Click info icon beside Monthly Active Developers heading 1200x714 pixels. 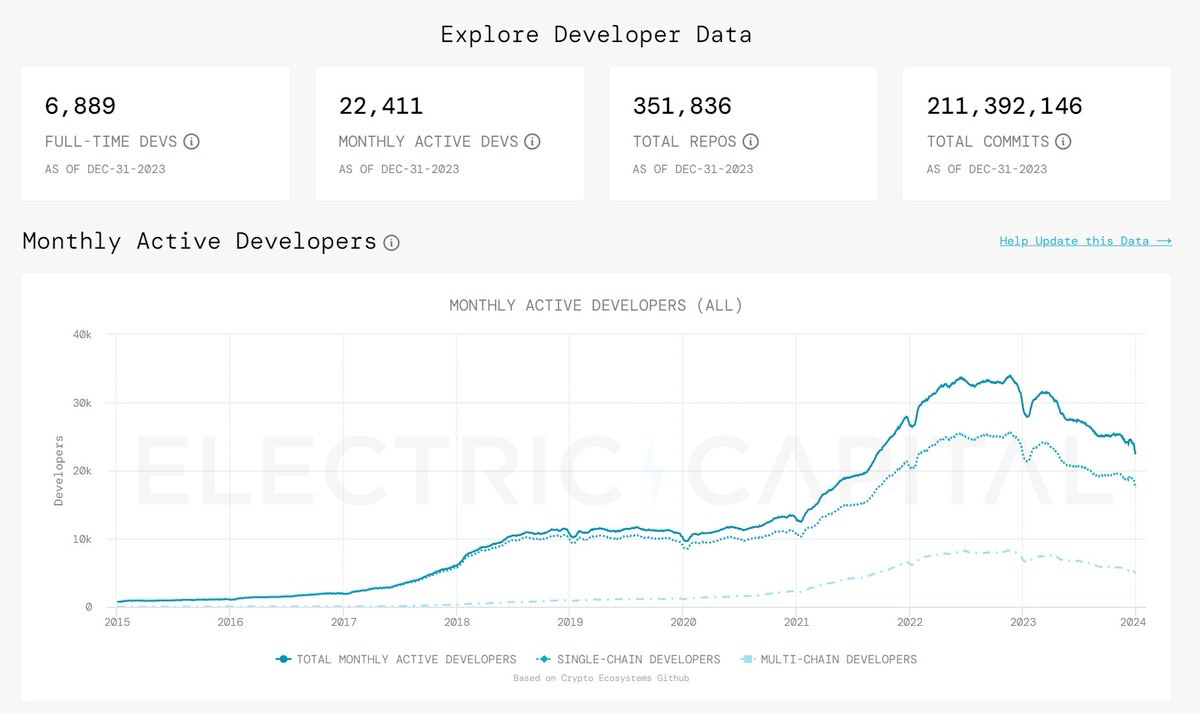392,243
